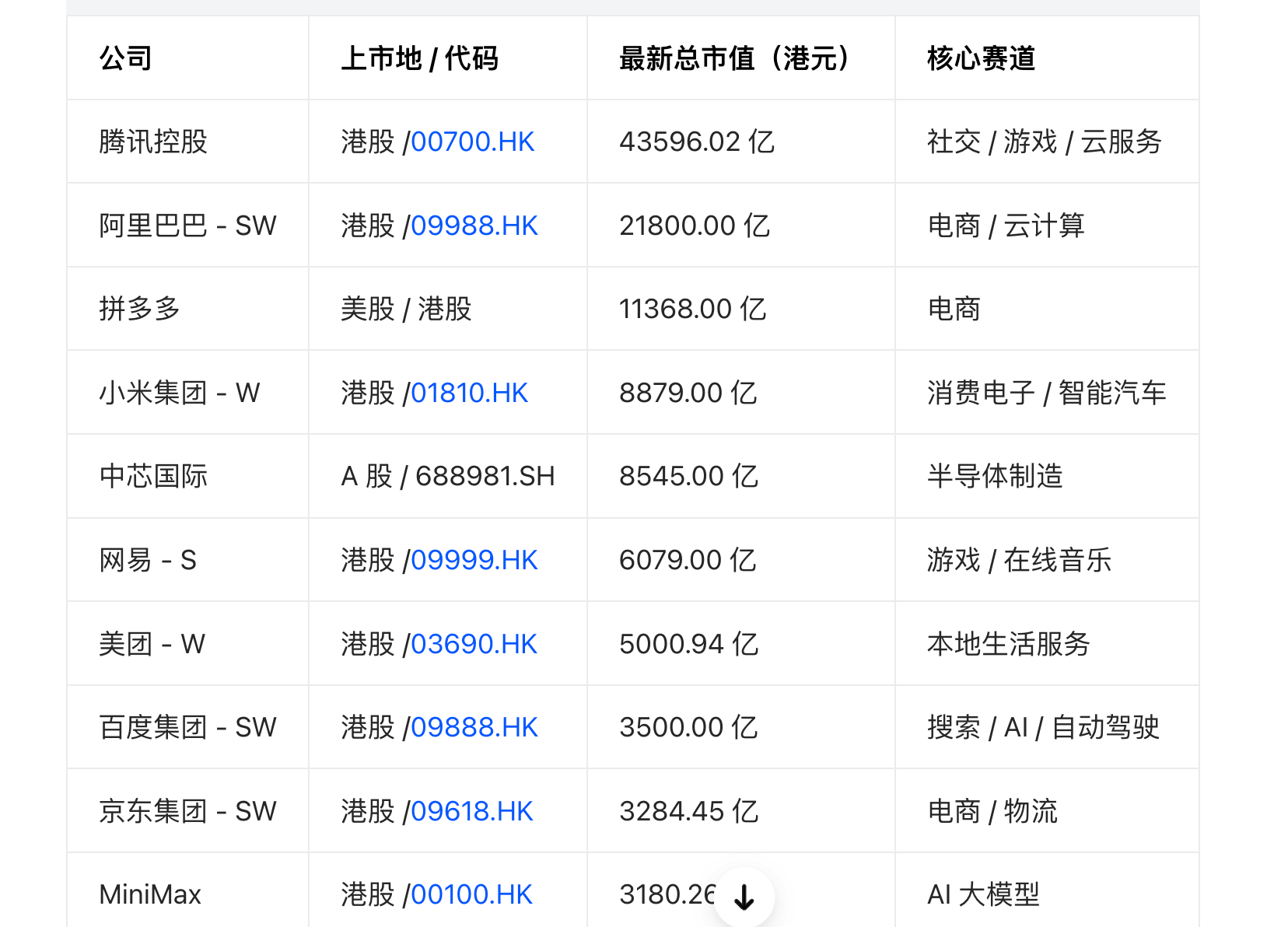The width and height of the screenshot is (1288, 927).
Task: Click the 3500.00 亿 market value
Action: point(688,727)
